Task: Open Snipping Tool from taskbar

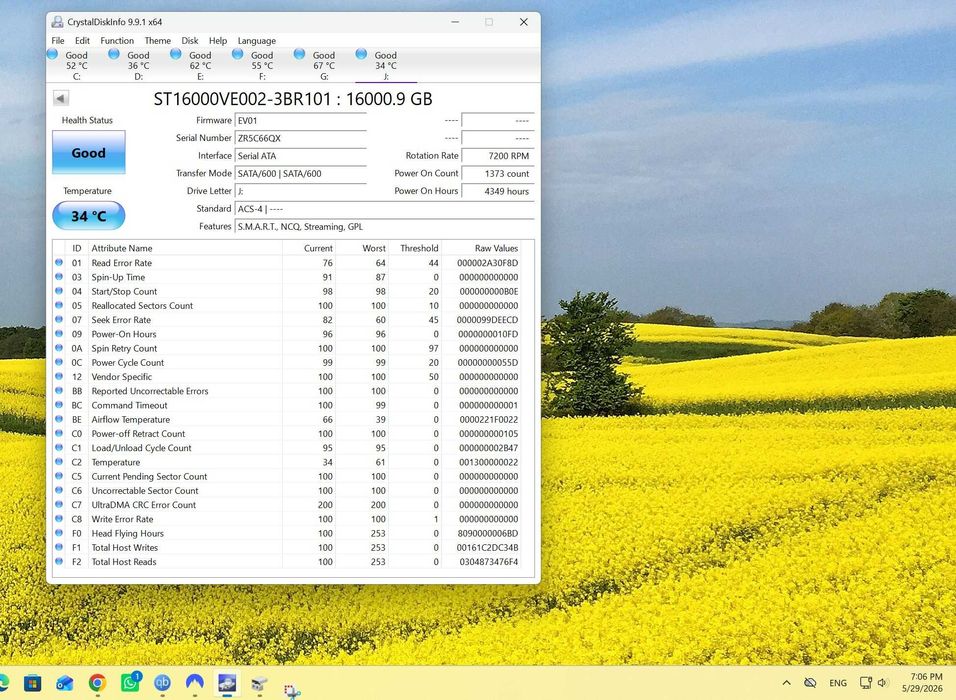Action: (x=292, y=690)
